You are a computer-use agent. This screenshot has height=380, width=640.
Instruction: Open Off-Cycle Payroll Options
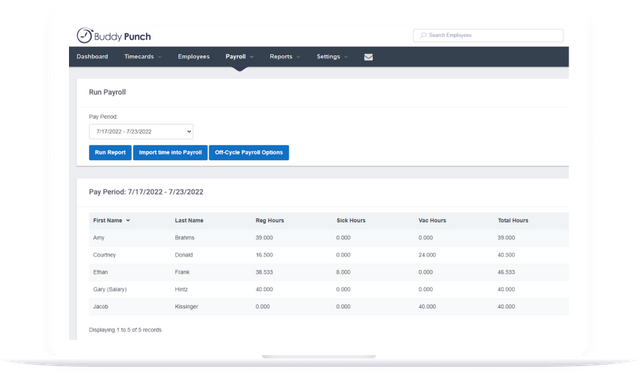pyautogui.click(x=249, y=153)
